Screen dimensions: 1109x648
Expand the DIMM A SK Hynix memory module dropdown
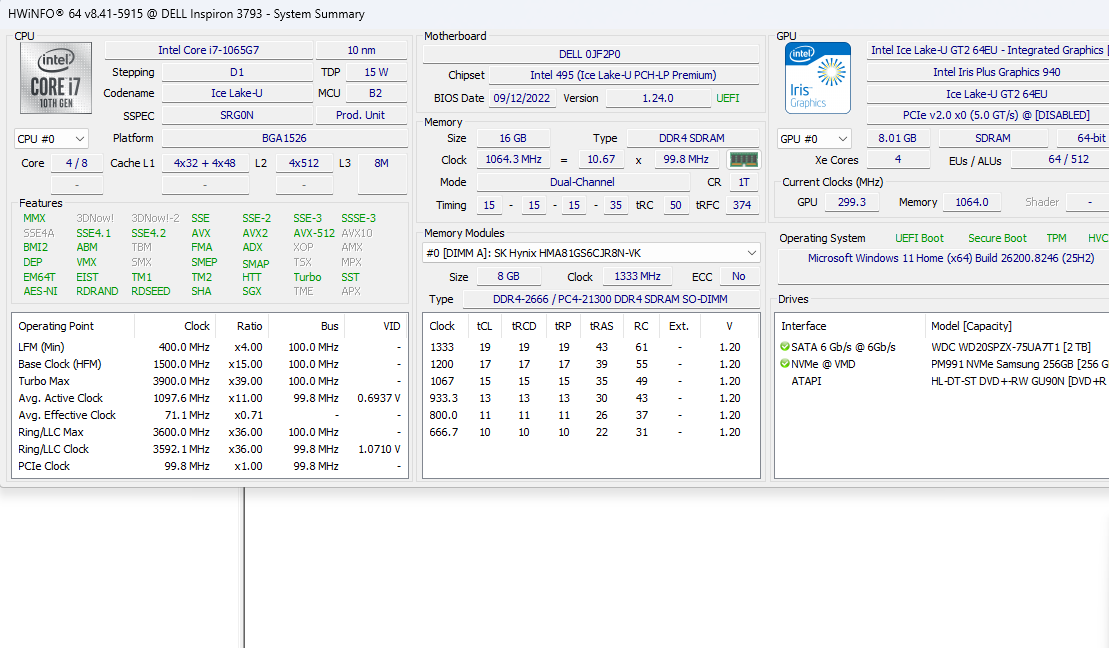tap(591, 253)
